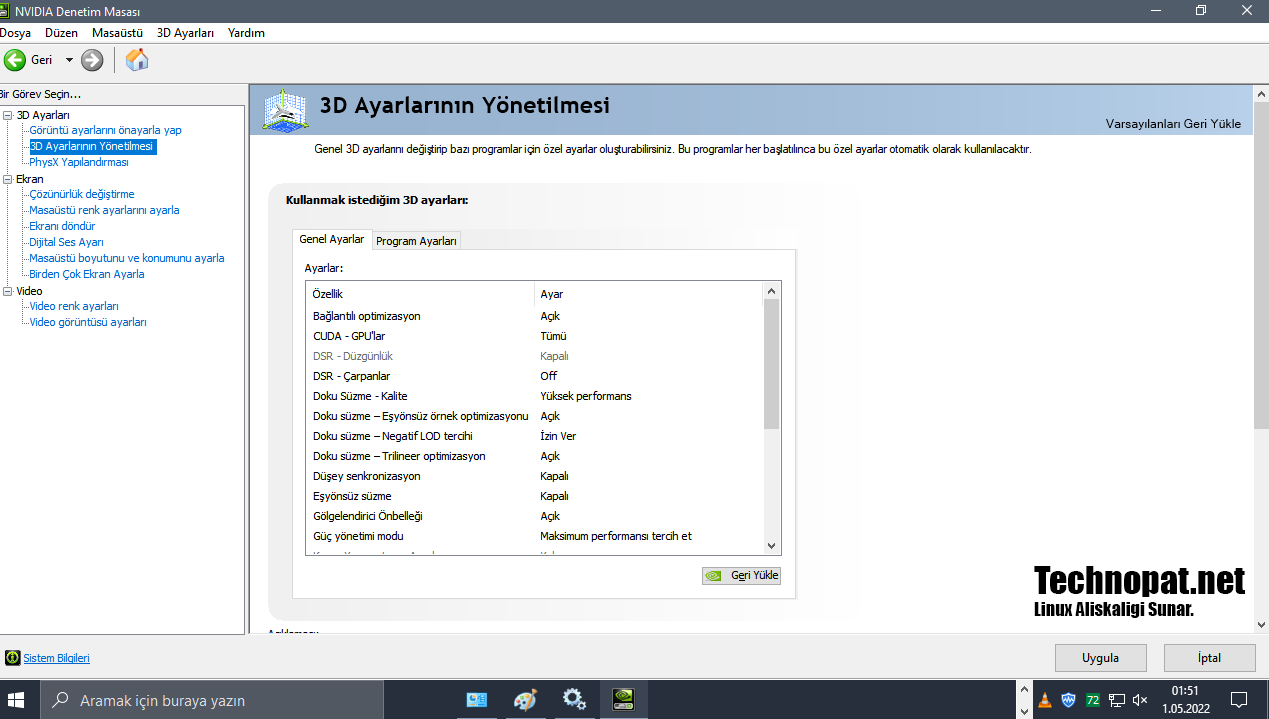Screen dimensions: 1269x719
Task: Click the green Geri back arrow icon
Action: [14, 60]
